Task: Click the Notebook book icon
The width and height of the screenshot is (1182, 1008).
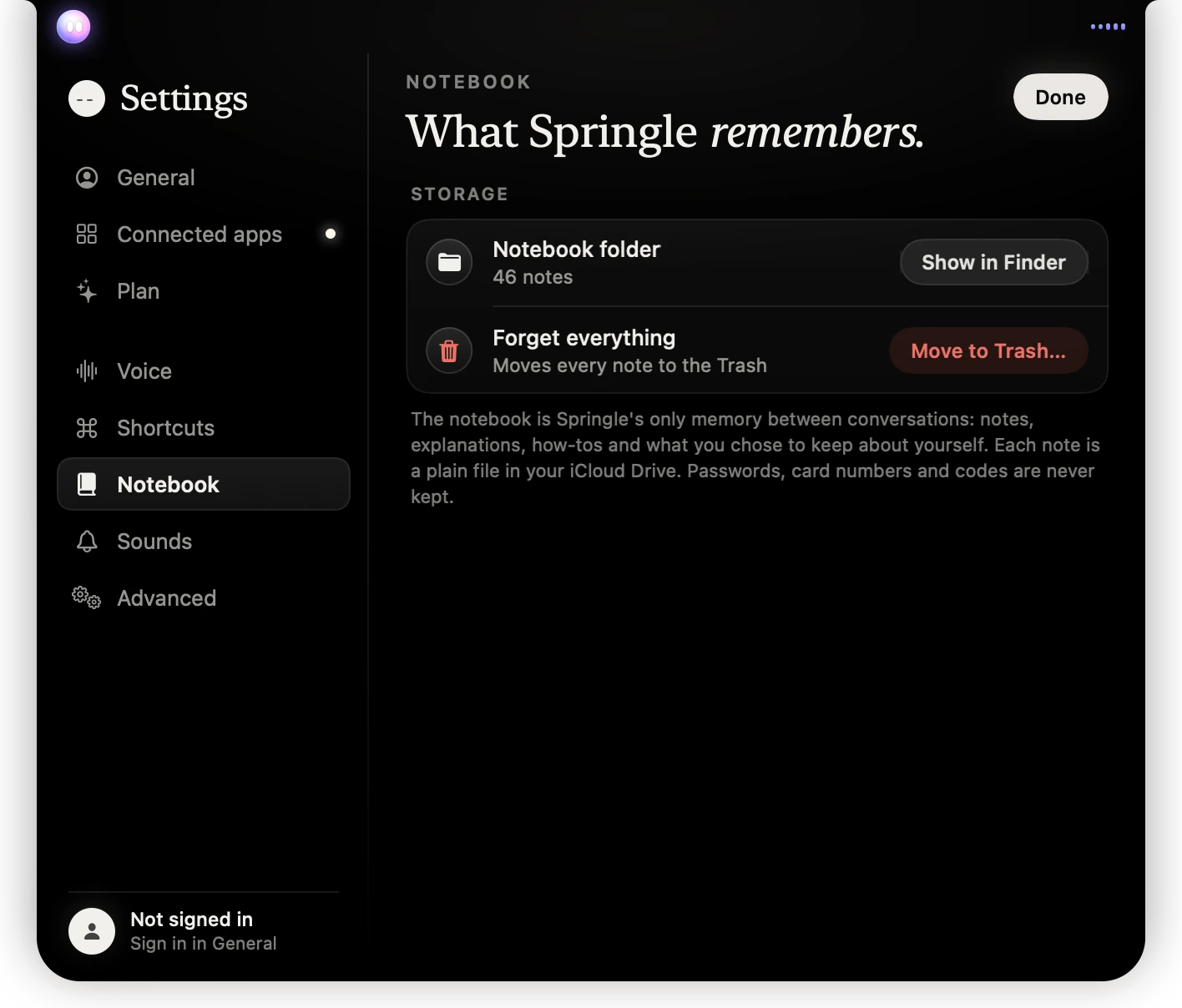Action: [x=87, y=485]
